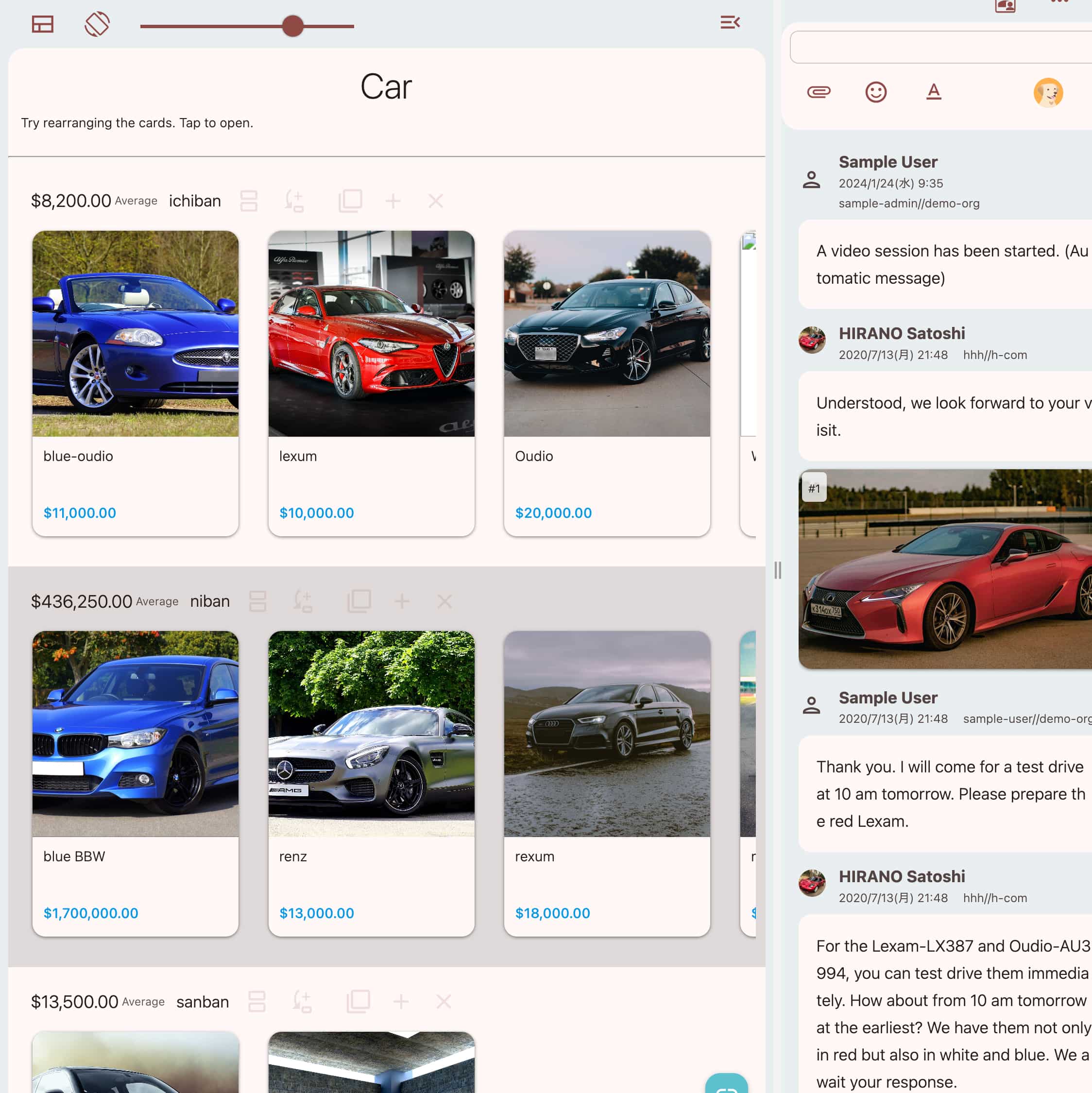Screen dimensions: 1092x1093
Task: Click the panel divider handle
Action: coord(778,570)
